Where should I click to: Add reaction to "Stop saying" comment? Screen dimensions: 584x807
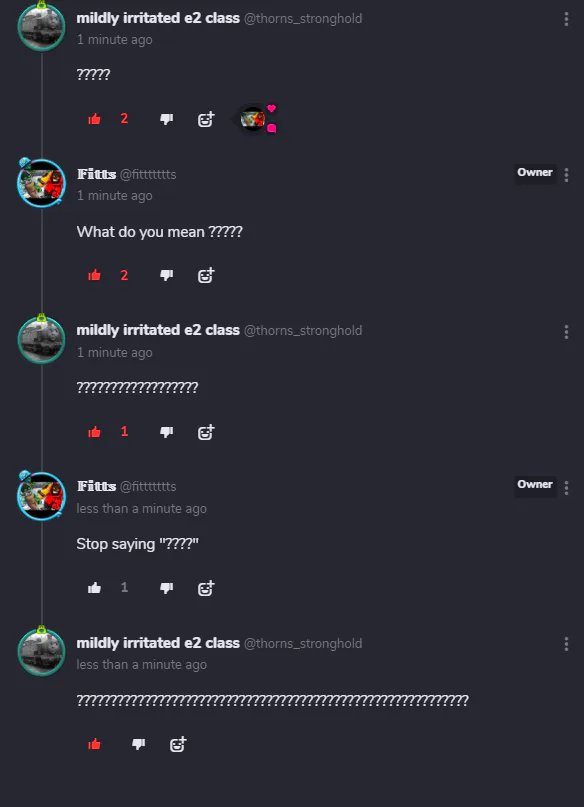pos(206,588)
